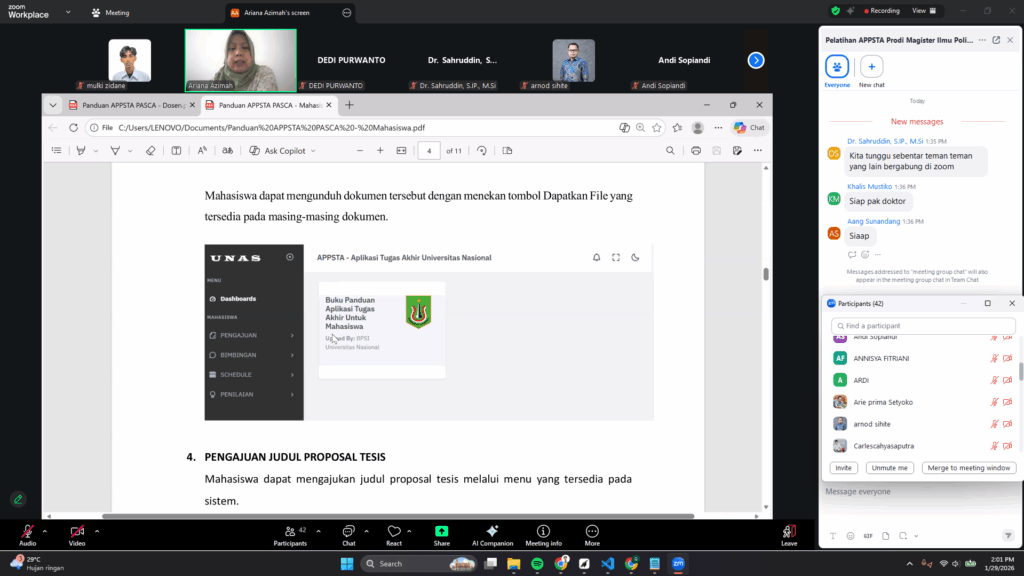Click the Find a participant search field

[923, 326]
